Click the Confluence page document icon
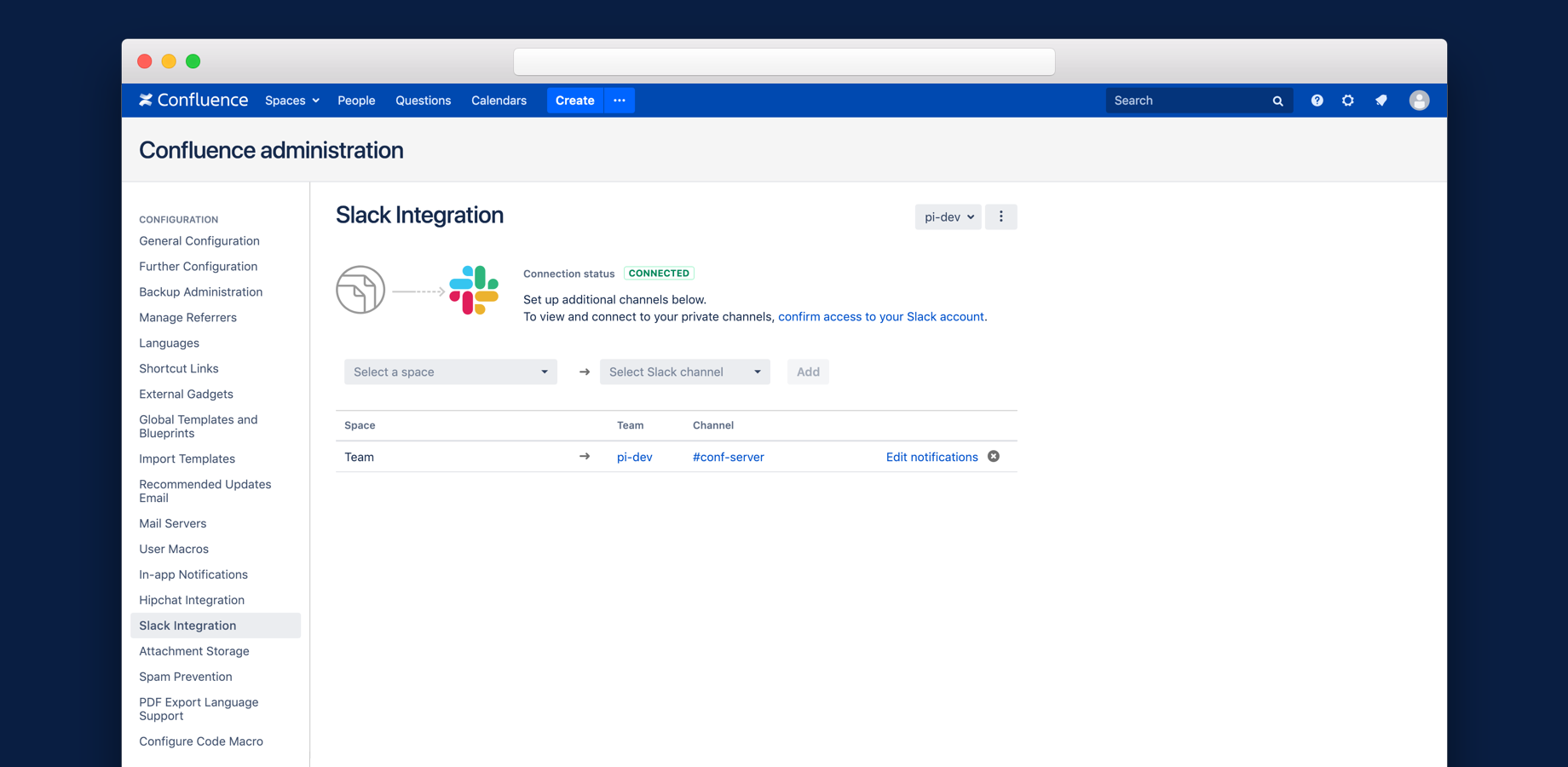1568x767 pixels. point(360,290)
